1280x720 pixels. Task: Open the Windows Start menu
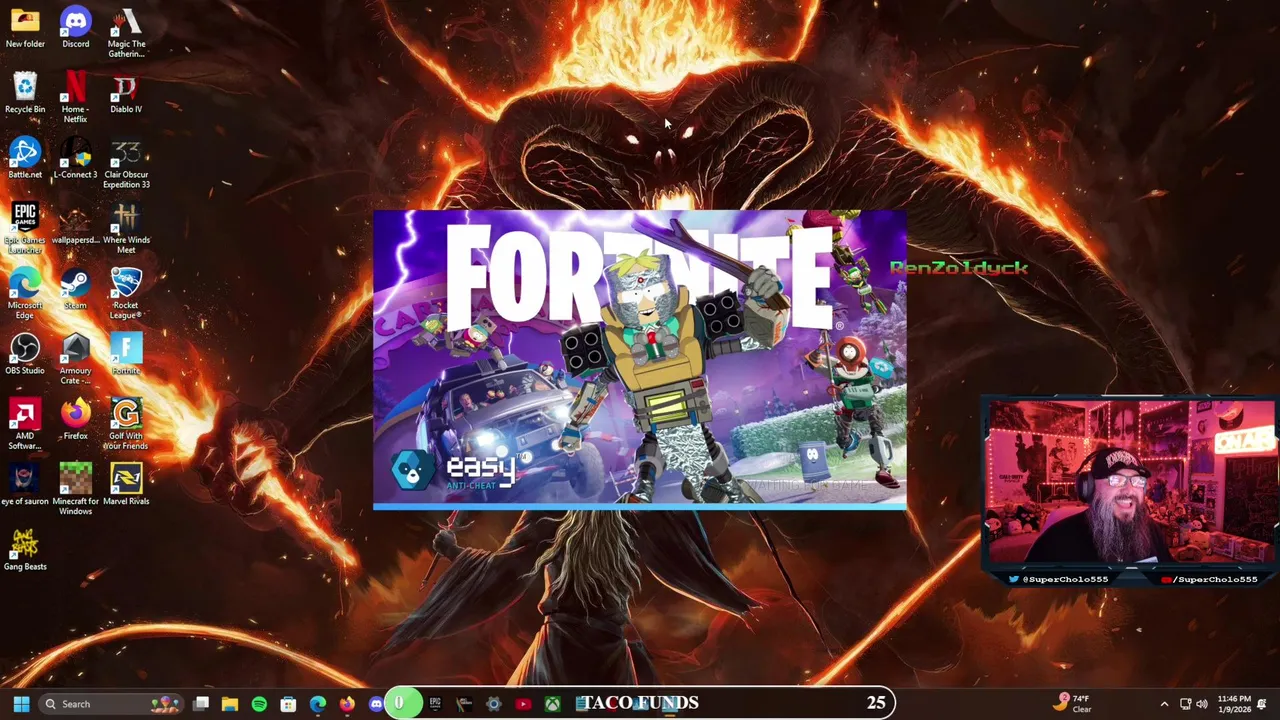point(21,704)
